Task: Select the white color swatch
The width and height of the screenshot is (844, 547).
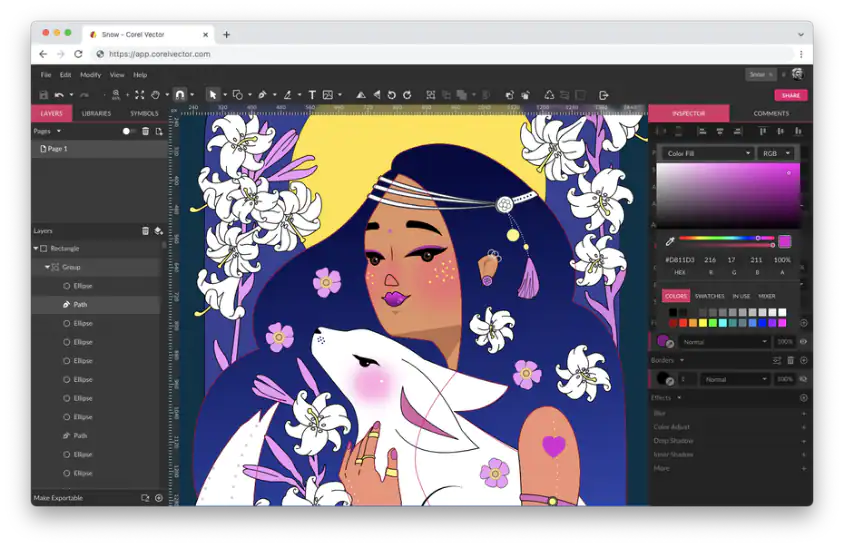Action: point(781,313)
